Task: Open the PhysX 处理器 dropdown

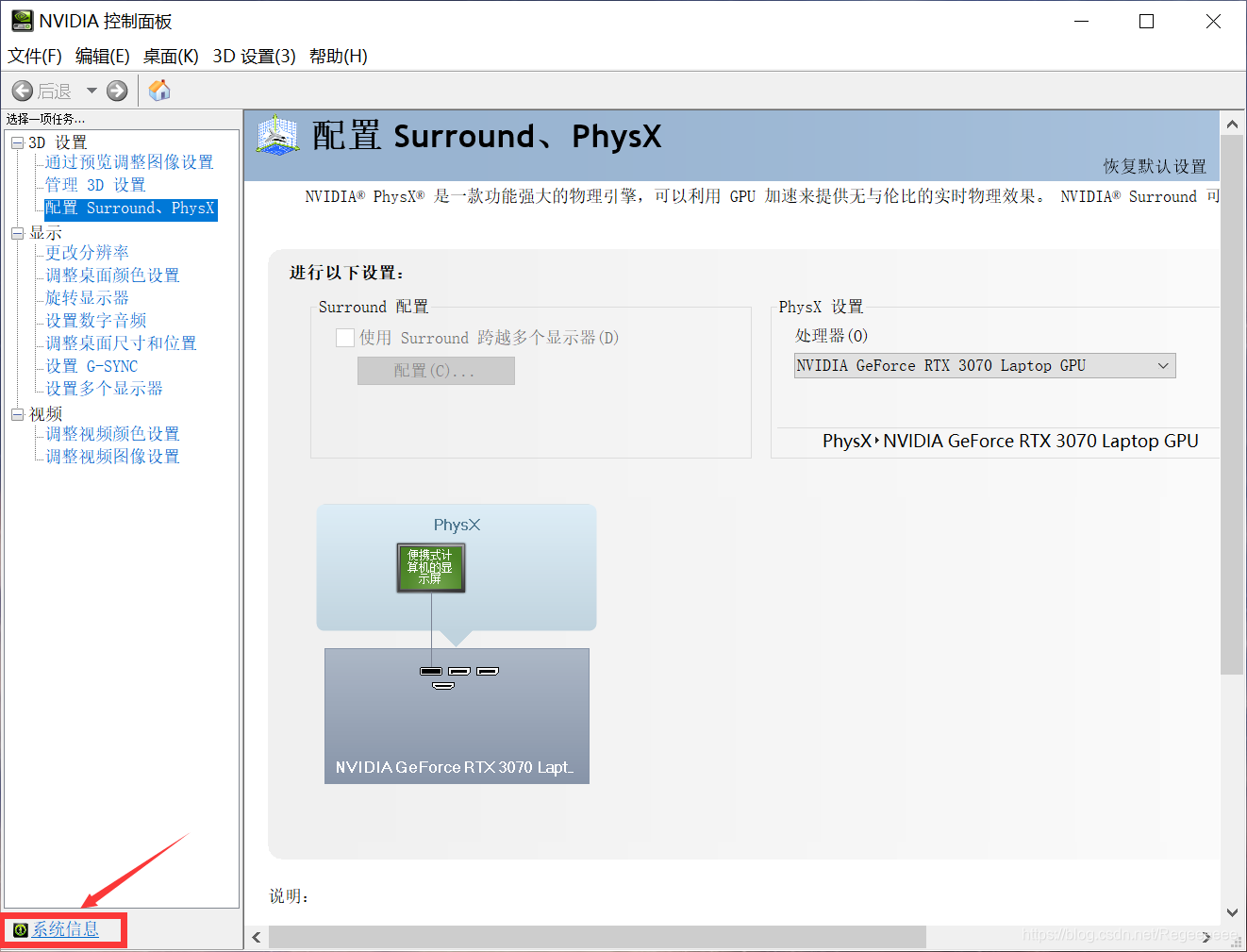Action: (985, 366)
